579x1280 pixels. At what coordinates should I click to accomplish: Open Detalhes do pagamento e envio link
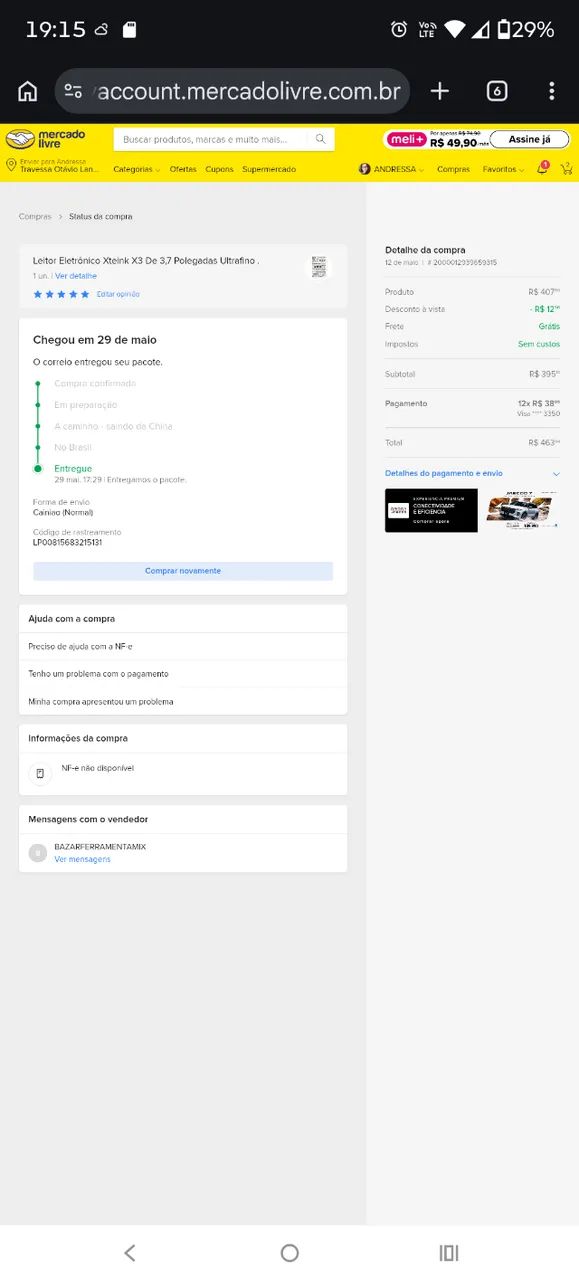[x=444, y=473]
